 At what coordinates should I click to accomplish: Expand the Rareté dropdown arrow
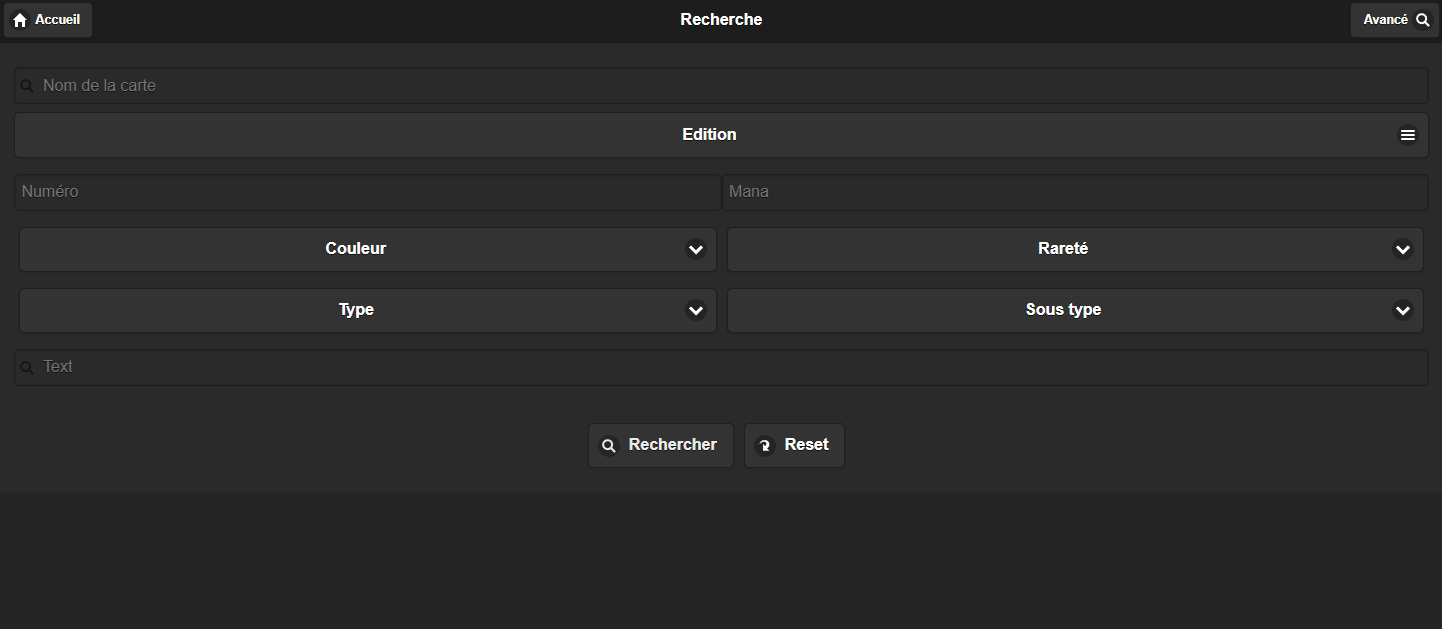point(1402,249)
